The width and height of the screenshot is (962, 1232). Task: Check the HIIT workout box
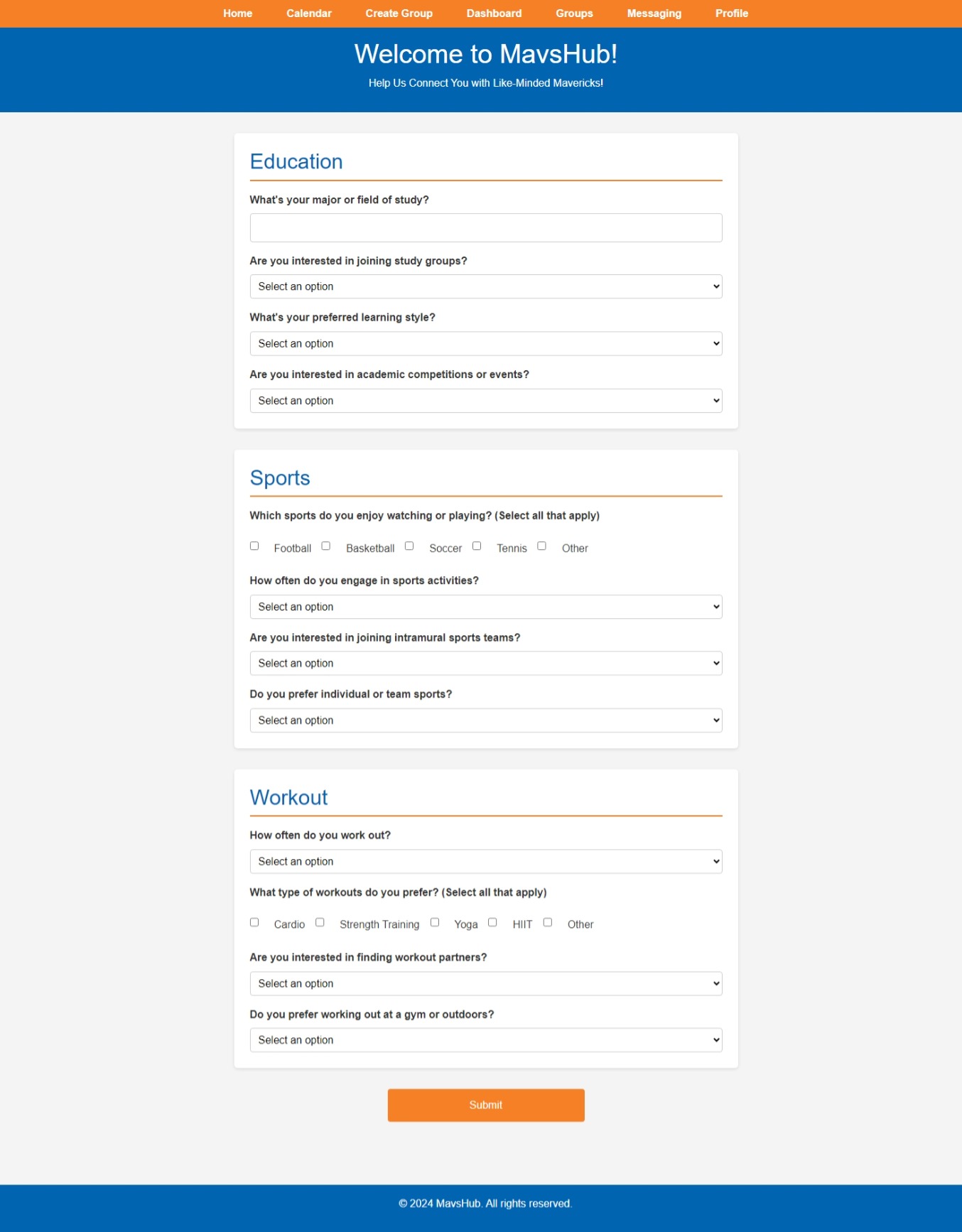pyautogui.click(x=492, y=922)
